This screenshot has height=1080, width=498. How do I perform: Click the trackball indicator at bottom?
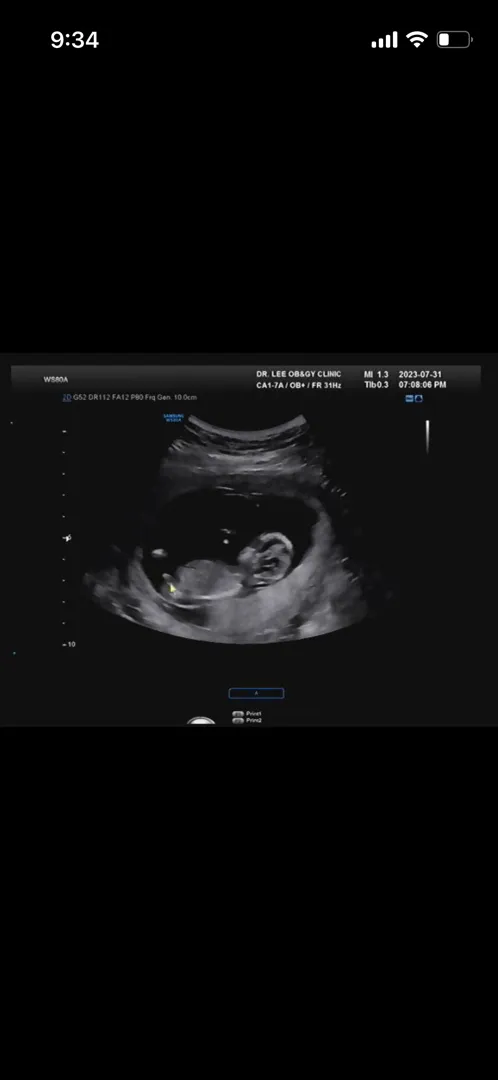point(201,721)
